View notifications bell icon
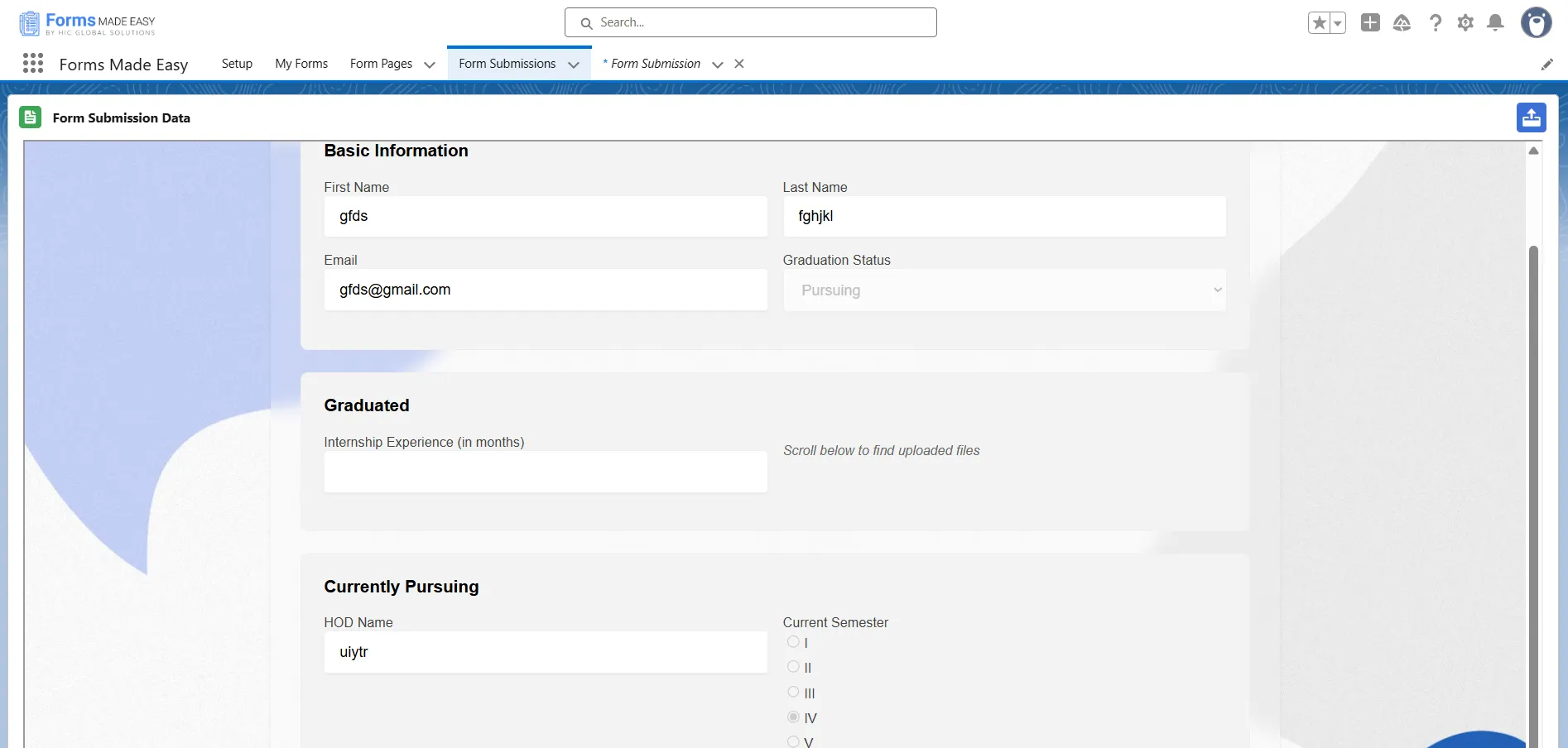 pyautogui.click(x=1495, y=23)
